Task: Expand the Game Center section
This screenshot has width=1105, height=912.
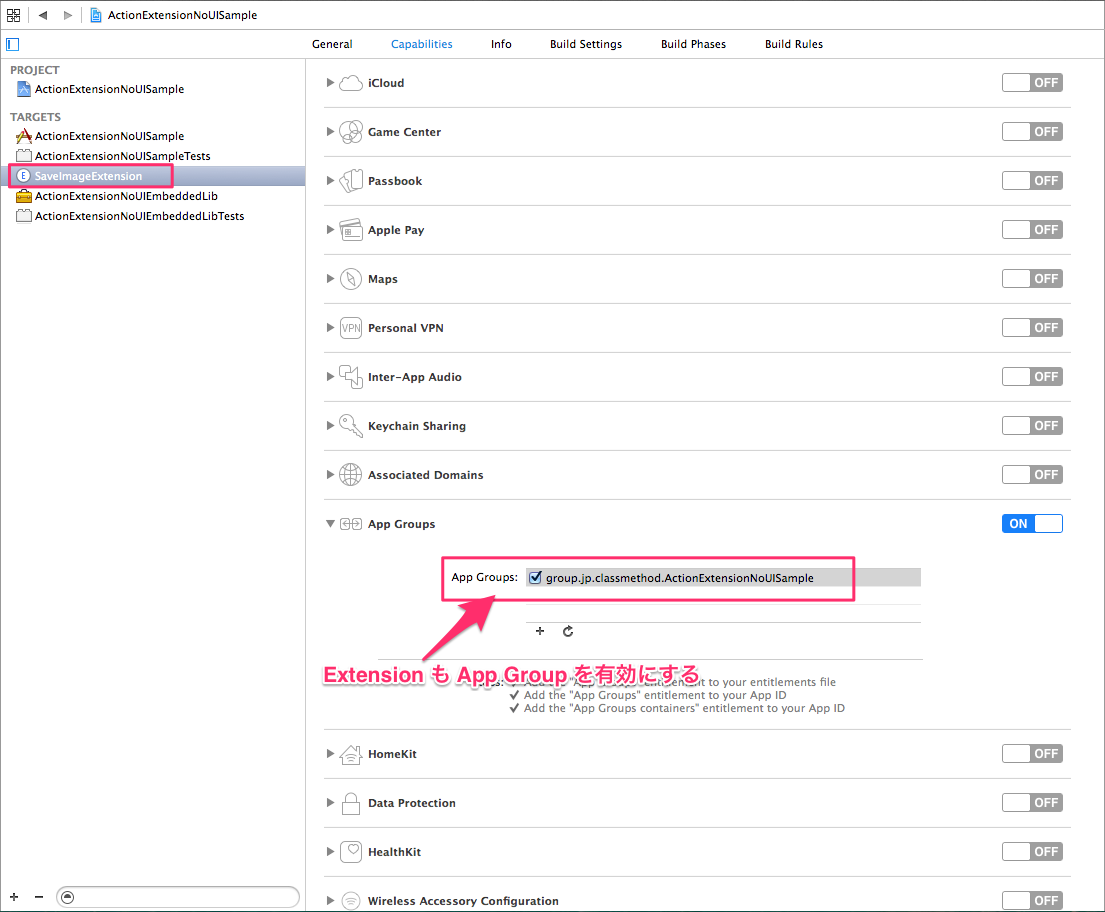Action: pyautogui.click(x=330, y=132)
